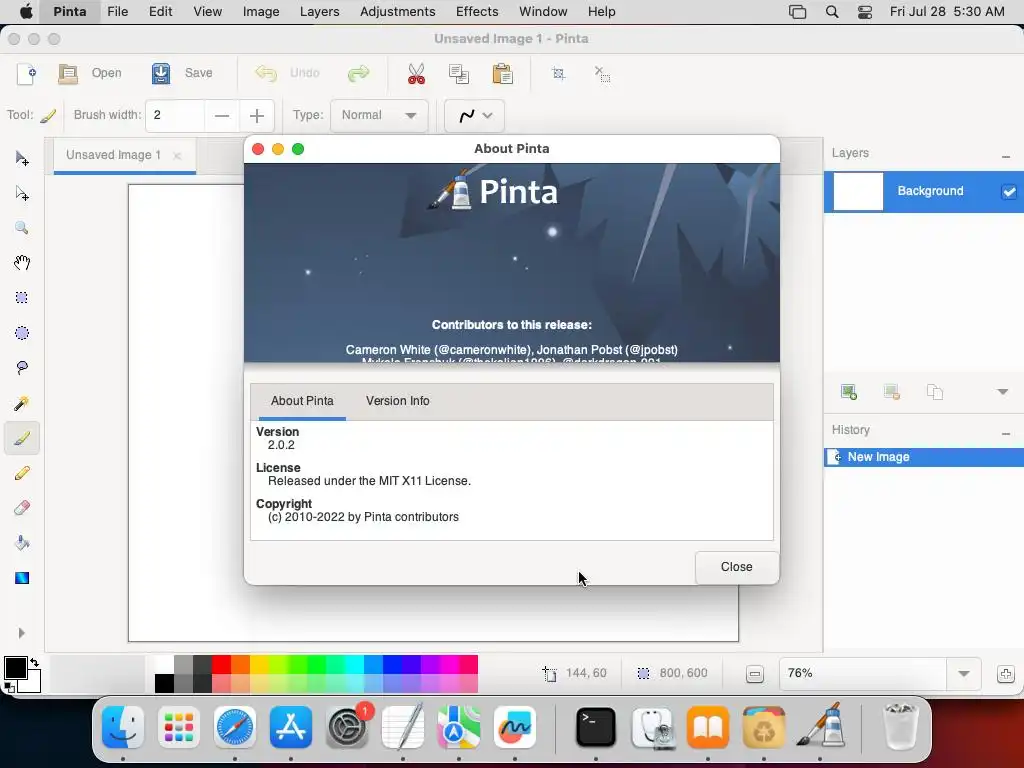The image size is (1024, 768).
Task: Open the brush Type Normal dropdown
Action: point(379,116)
